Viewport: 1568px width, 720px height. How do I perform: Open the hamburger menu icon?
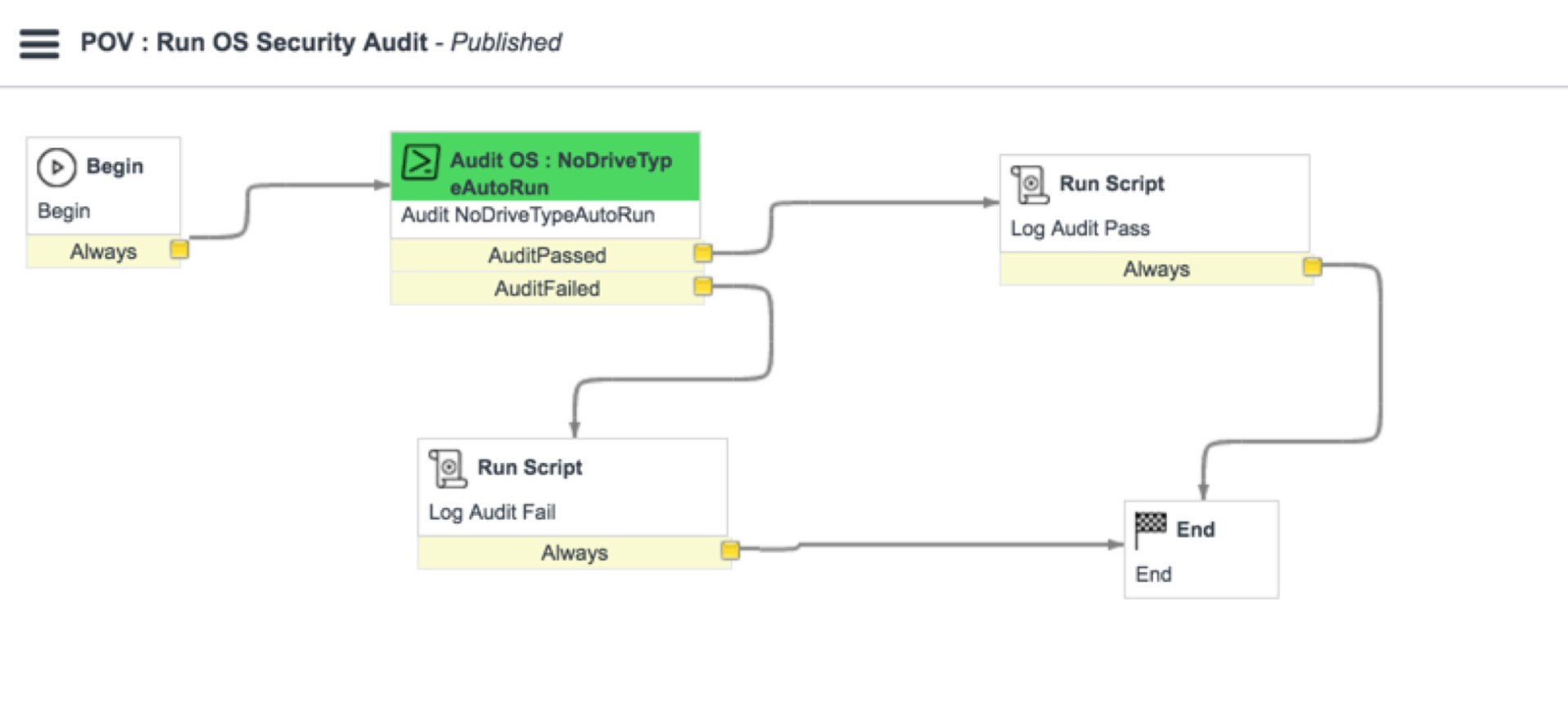click(39, 43)
